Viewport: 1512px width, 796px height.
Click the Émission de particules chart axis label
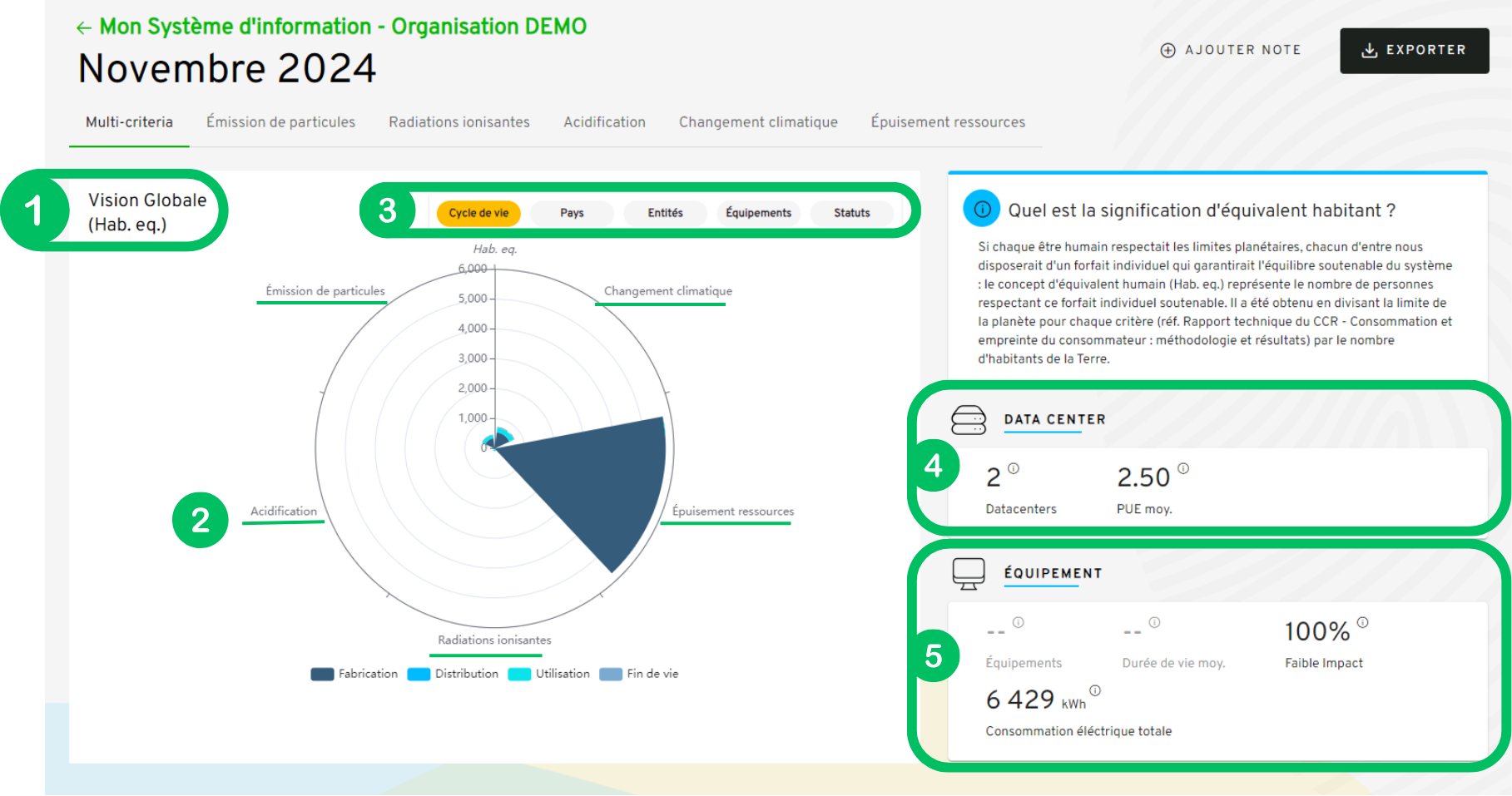tap(325, 291)
